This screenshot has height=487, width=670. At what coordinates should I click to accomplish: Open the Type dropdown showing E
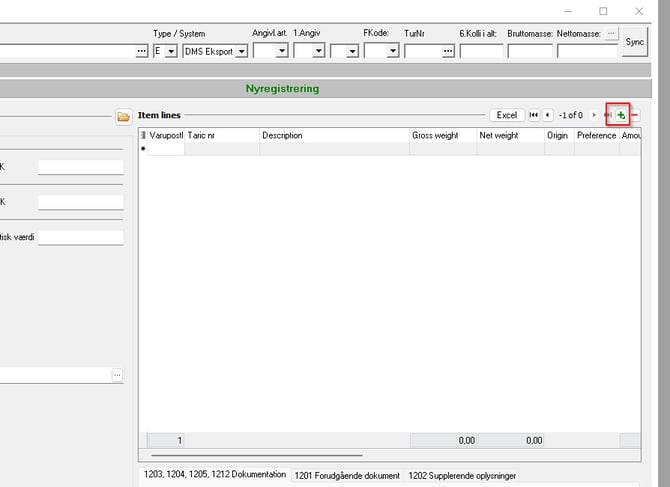click(x=171, y=51)
